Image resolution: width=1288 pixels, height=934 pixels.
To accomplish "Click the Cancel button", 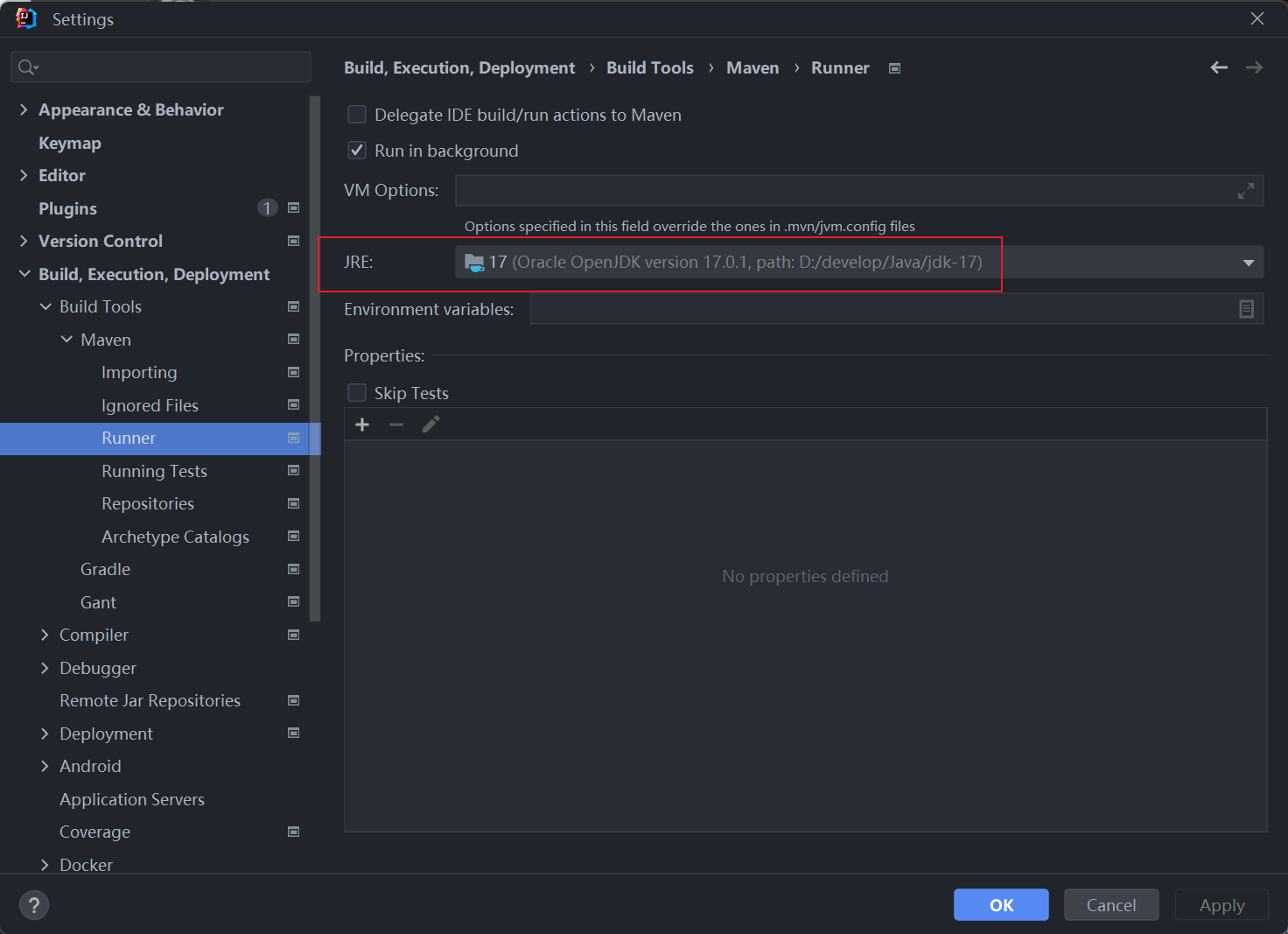I will click(1110, 905).
